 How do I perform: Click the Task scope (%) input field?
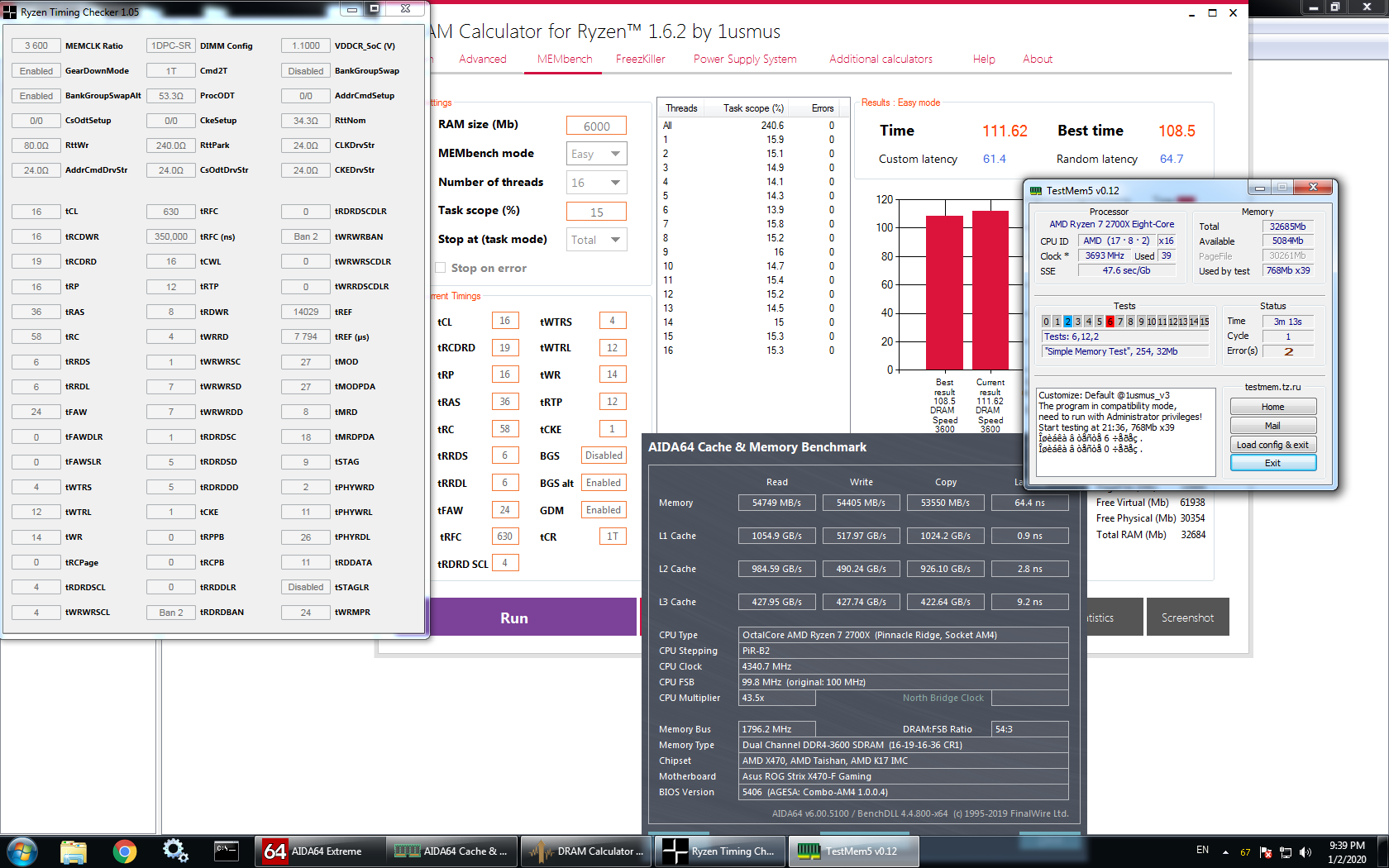click(596, 212)
